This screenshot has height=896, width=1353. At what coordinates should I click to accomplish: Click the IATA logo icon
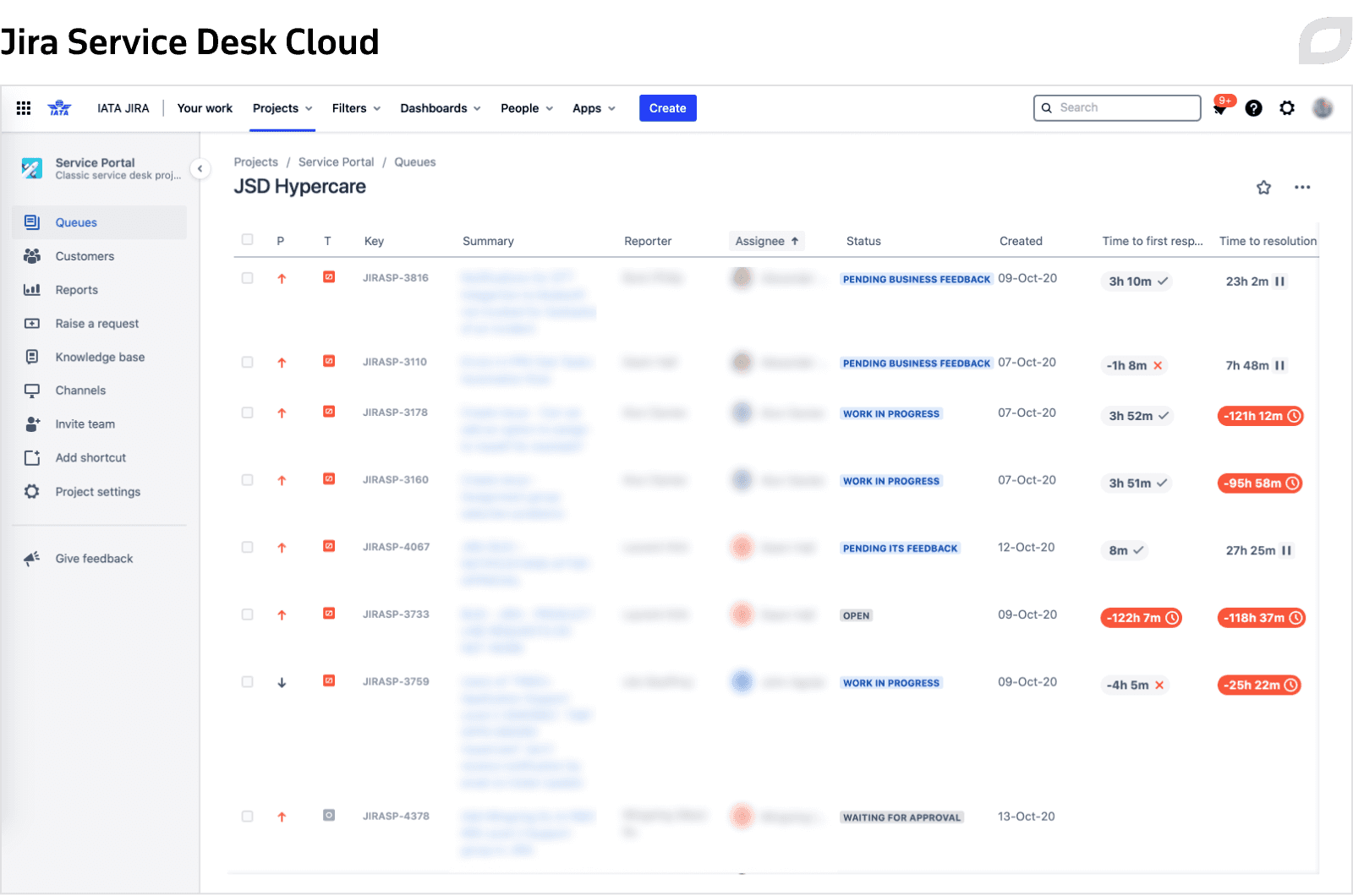pyautogui.click(x=59, y=108)
